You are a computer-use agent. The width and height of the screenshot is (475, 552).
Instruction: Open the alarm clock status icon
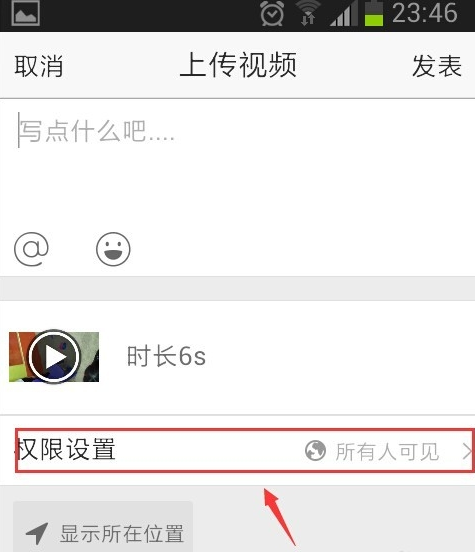(272, 14)
